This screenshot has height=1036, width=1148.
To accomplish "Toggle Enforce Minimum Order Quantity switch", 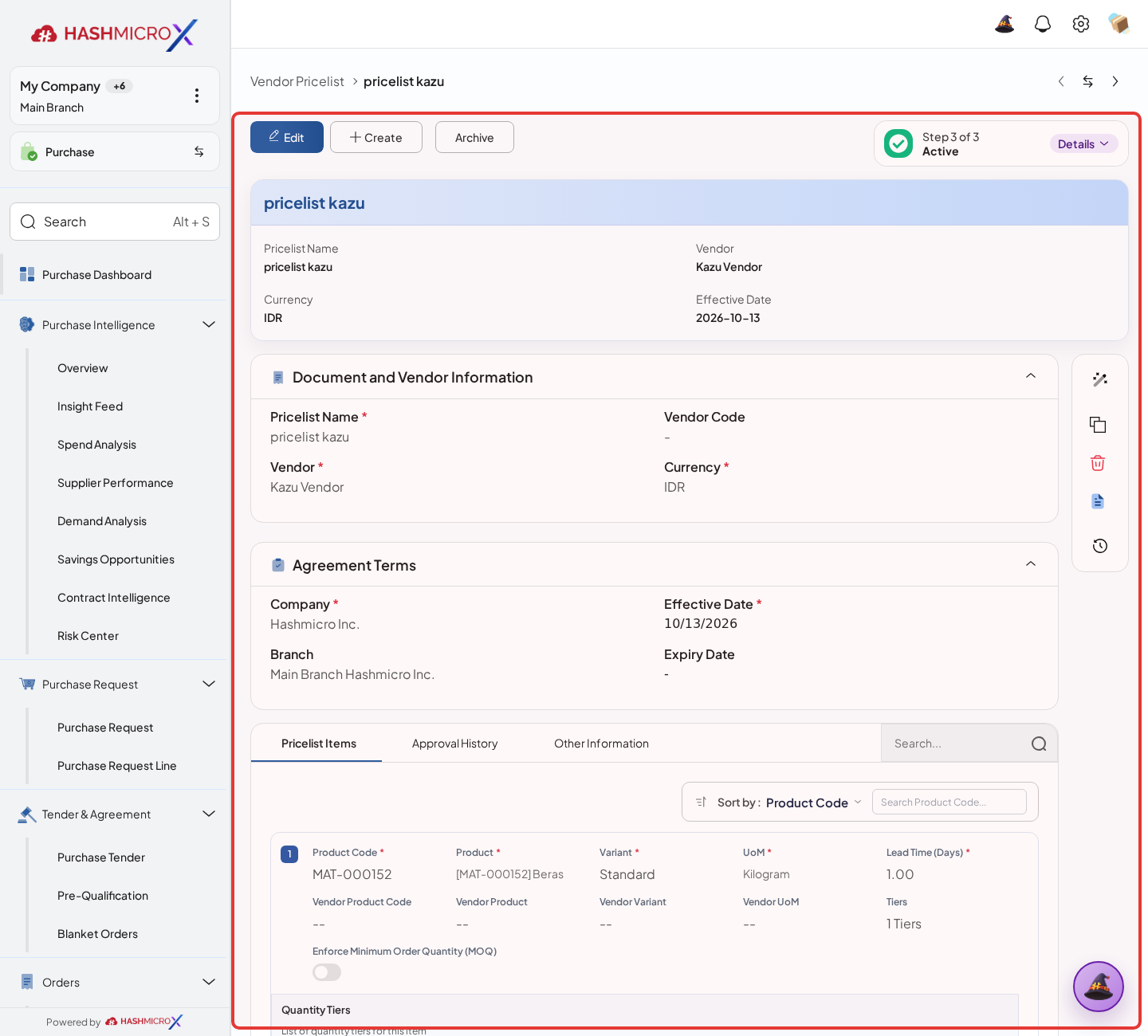I will (x=327, y=972).
